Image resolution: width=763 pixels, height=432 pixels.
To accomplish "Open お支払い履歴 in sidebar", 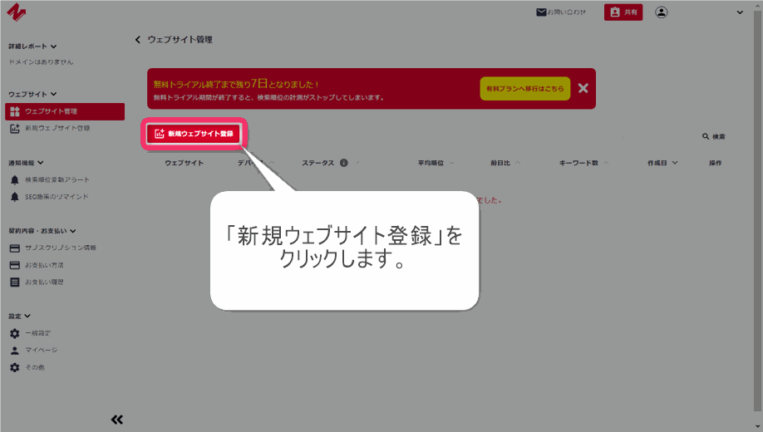I will [x=36, y=282].
